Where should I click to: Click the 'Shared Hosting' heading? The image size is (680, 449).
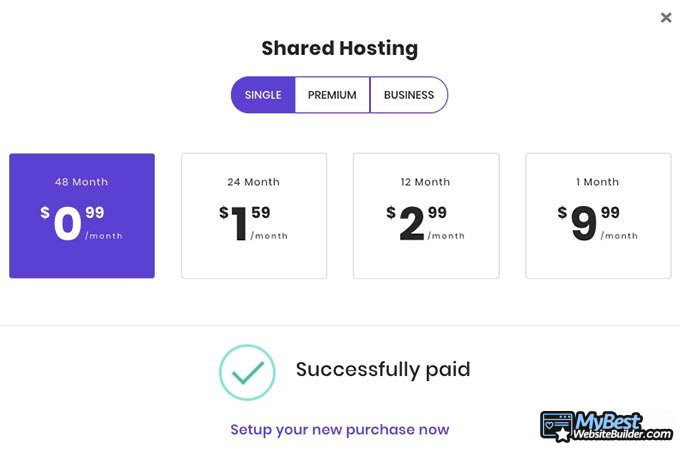[340, 48]
